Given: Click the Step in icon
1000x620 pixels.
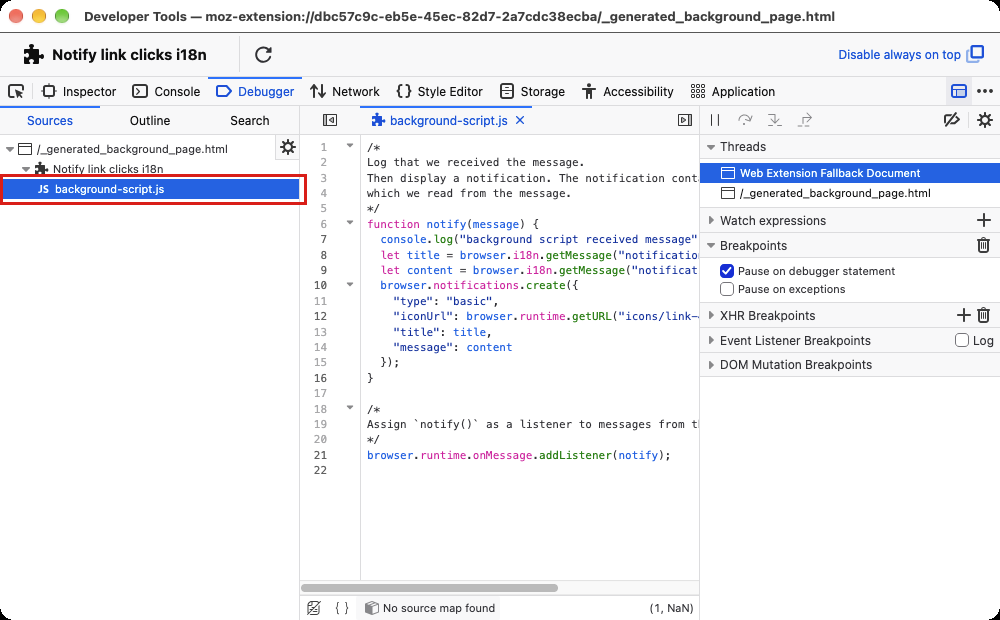Looking at the screenshot, I should pyautogui.click(x=774, y=120).
